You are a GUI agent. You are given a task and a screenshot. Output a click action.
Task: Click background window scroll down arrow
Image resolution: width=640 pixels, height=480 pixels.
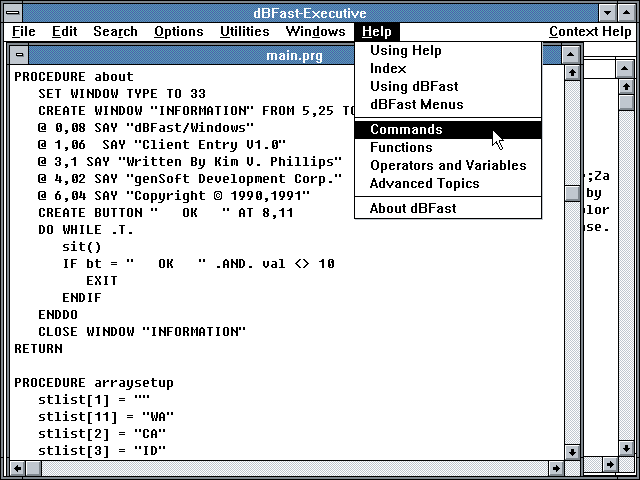coord(626,448)
